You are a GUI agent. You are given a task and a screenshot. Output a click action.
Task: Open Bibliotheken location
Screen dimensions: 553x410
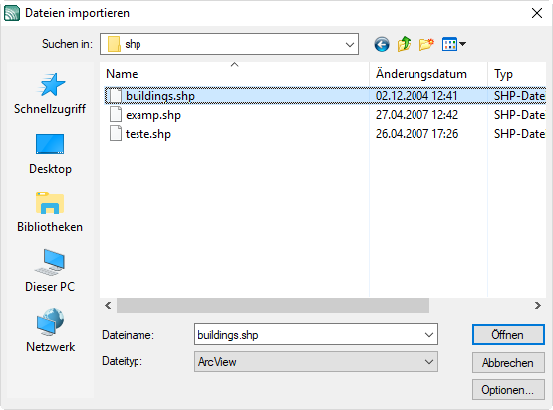click(x=50, y=213)
